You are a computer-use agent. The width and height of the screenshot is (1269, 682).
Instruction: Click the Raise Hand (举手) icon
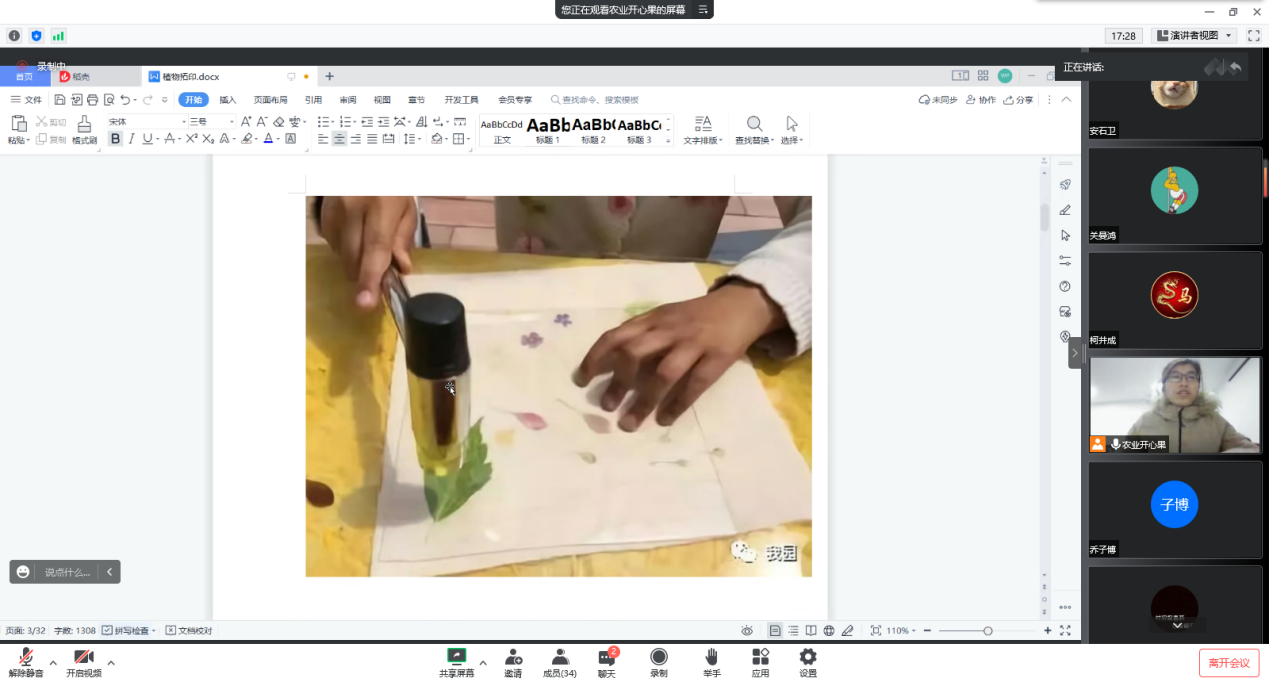click(x=711, y=657)
